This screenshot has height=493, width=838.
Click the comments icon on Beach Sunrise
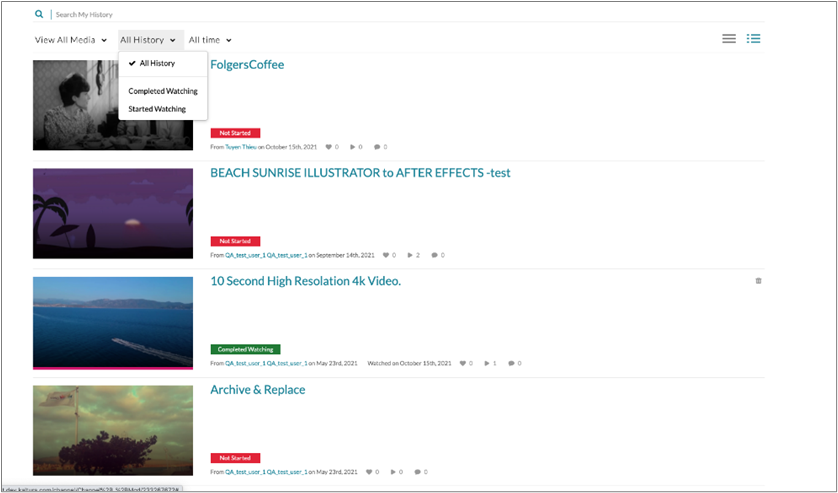(x=434, y=256)
